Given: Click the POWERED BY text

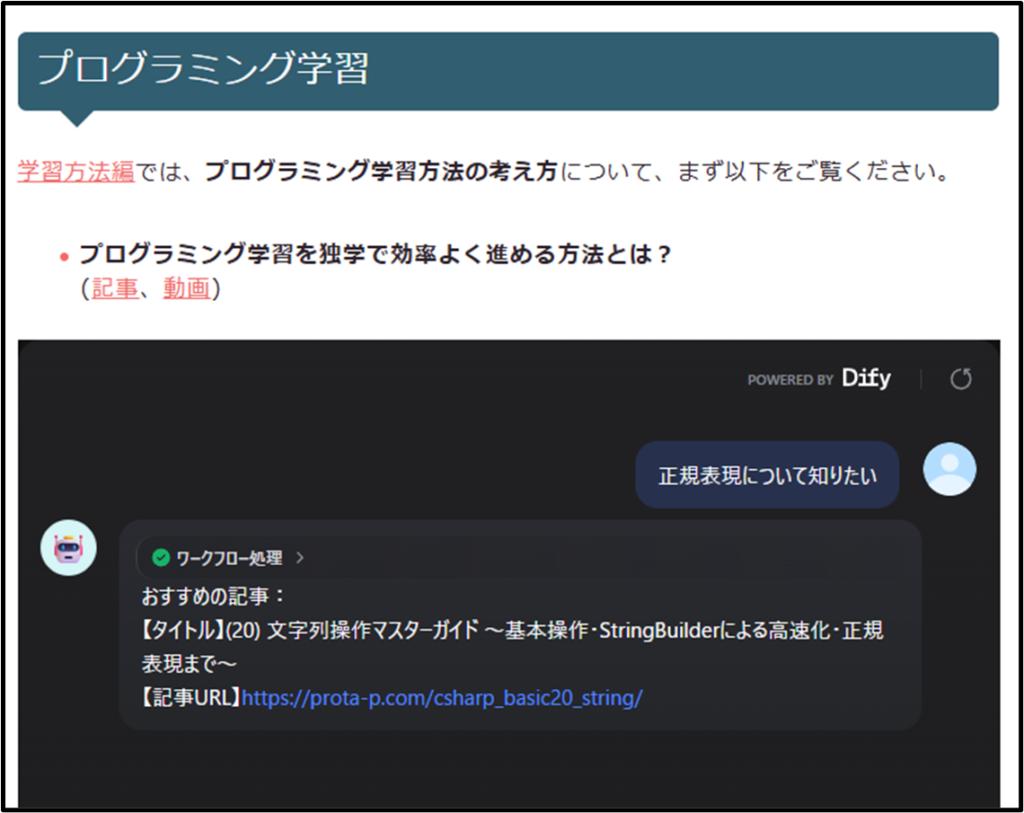Looking at the screenshot, I should 790,380.
